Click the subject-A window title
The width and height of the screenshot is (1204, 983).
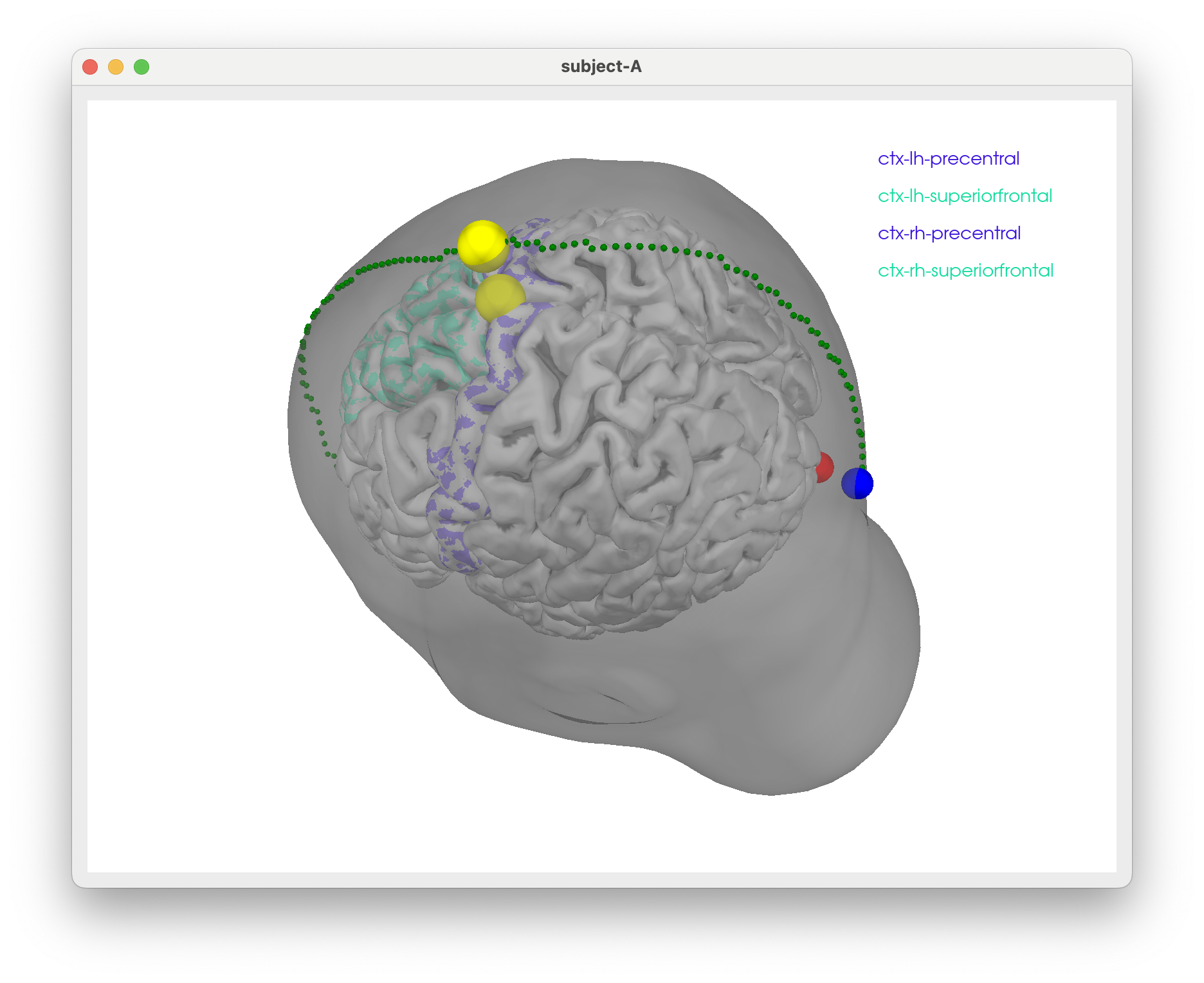pyautogui.click(x=601, y=67)
